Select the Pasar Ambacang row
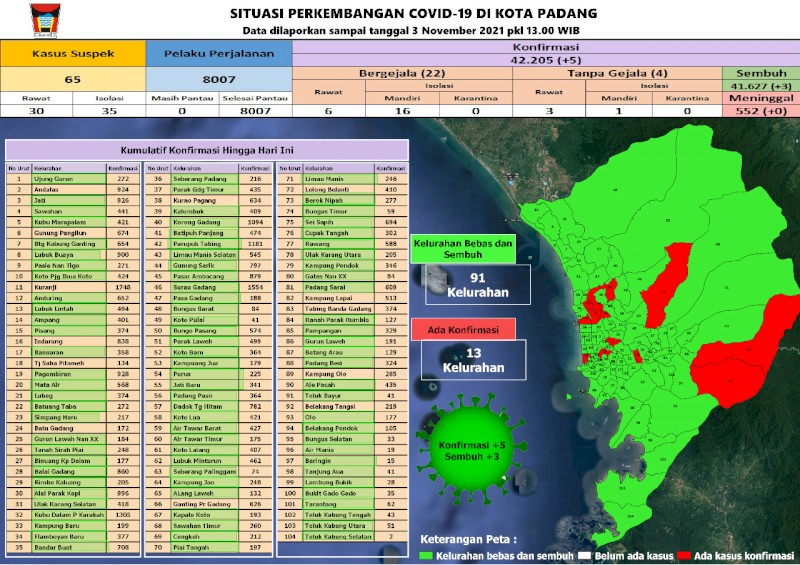Image resolution: width=800 pixels, height=565 pixels. (x=208, y=277)
